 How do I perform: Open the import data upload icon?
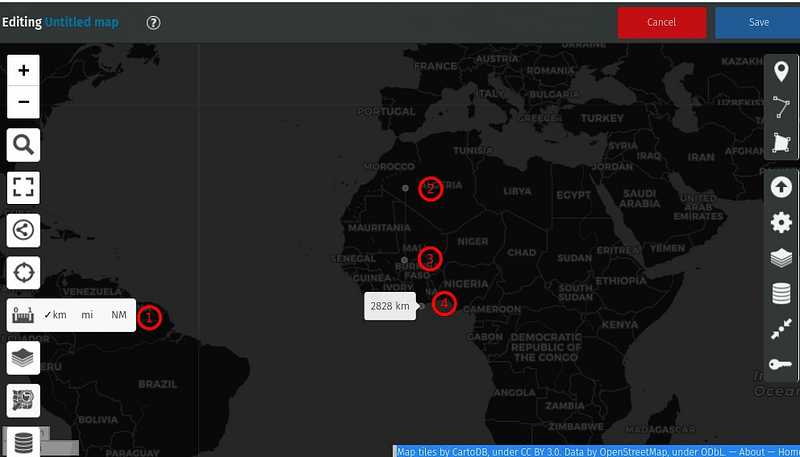(781, 188)
